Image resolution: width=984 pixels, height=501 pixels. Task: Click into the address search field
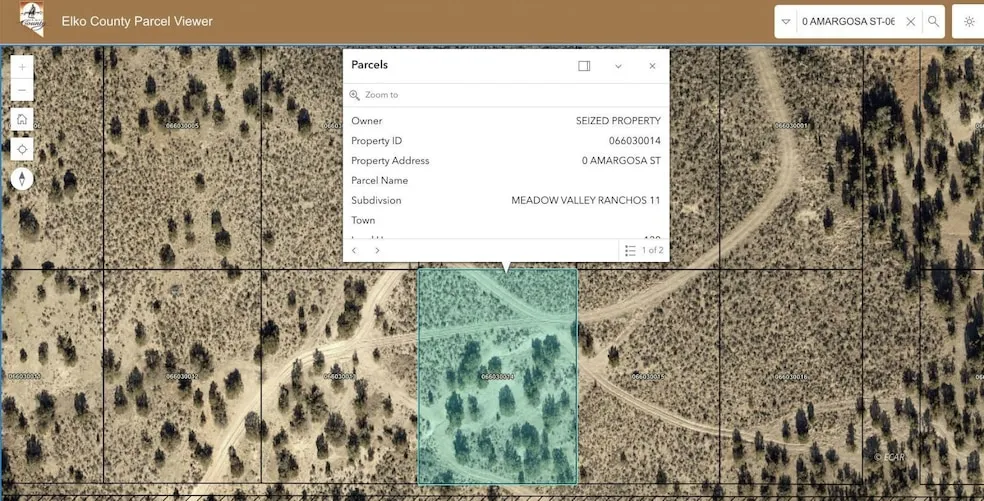click(x=848, y=21)
